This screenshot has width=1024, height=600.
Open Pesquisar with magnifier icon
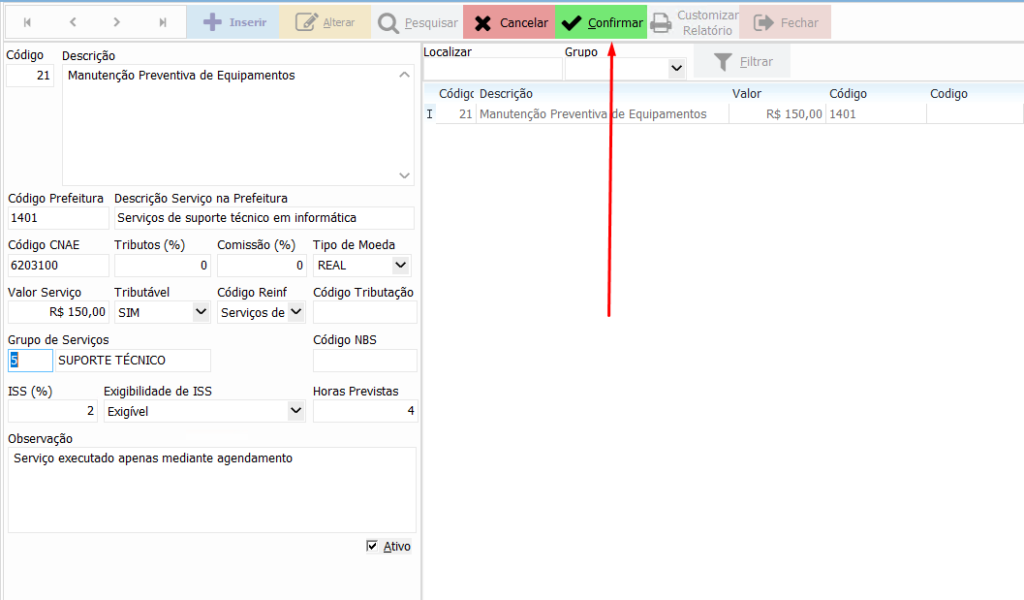[417, 22]
